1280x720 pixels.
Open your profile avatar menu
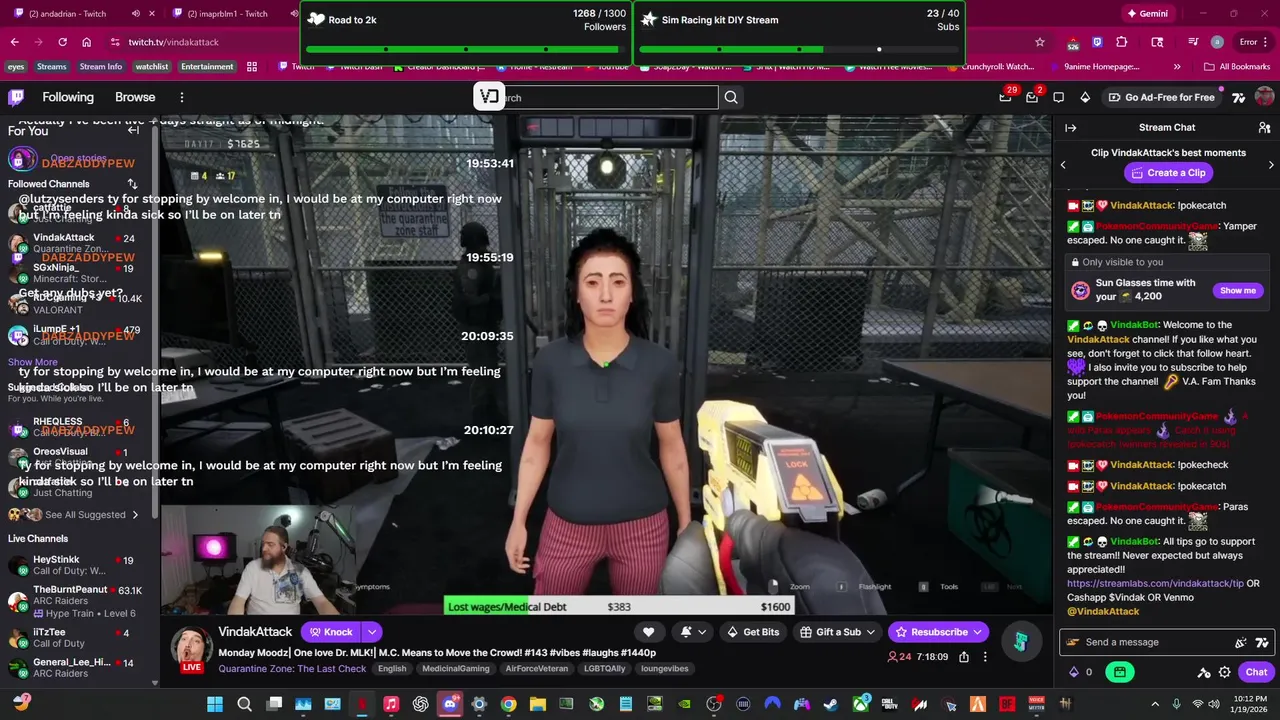pos(1264,97)
